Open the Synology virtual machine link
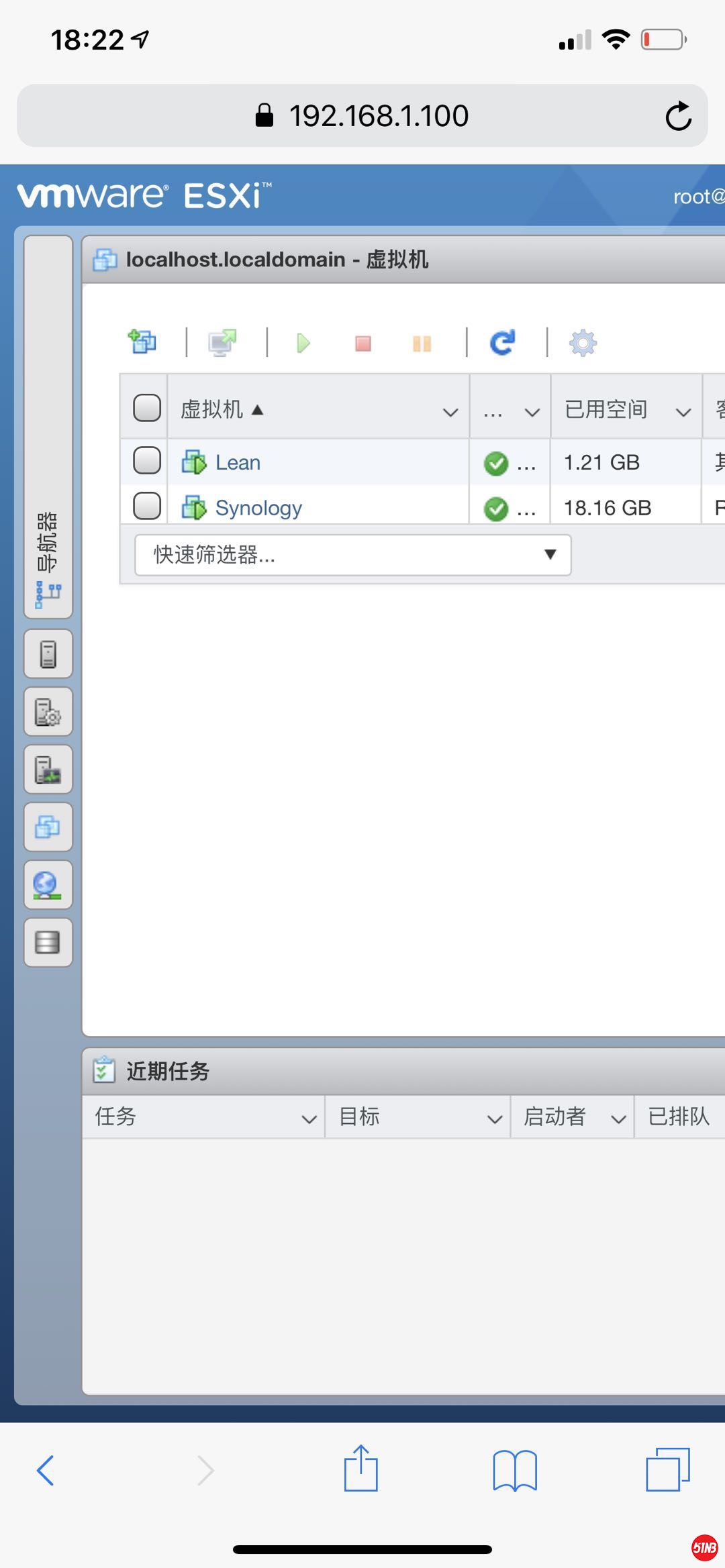 258,508
